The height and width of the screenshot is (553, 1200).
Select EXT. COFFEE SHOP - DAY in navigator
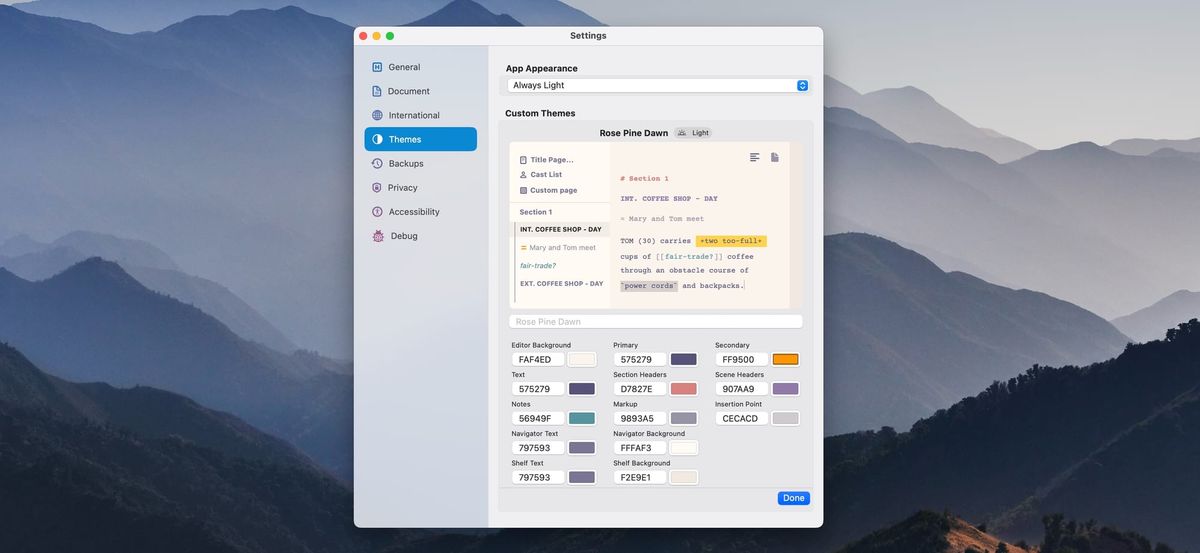click(x=562, y=283)
